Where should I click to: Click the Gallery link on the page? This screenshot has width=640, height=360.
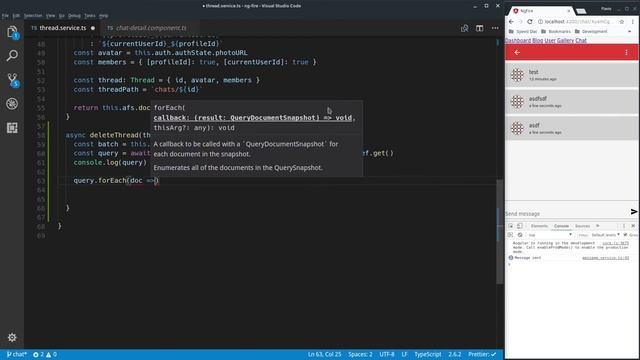(x=565, y=40)
